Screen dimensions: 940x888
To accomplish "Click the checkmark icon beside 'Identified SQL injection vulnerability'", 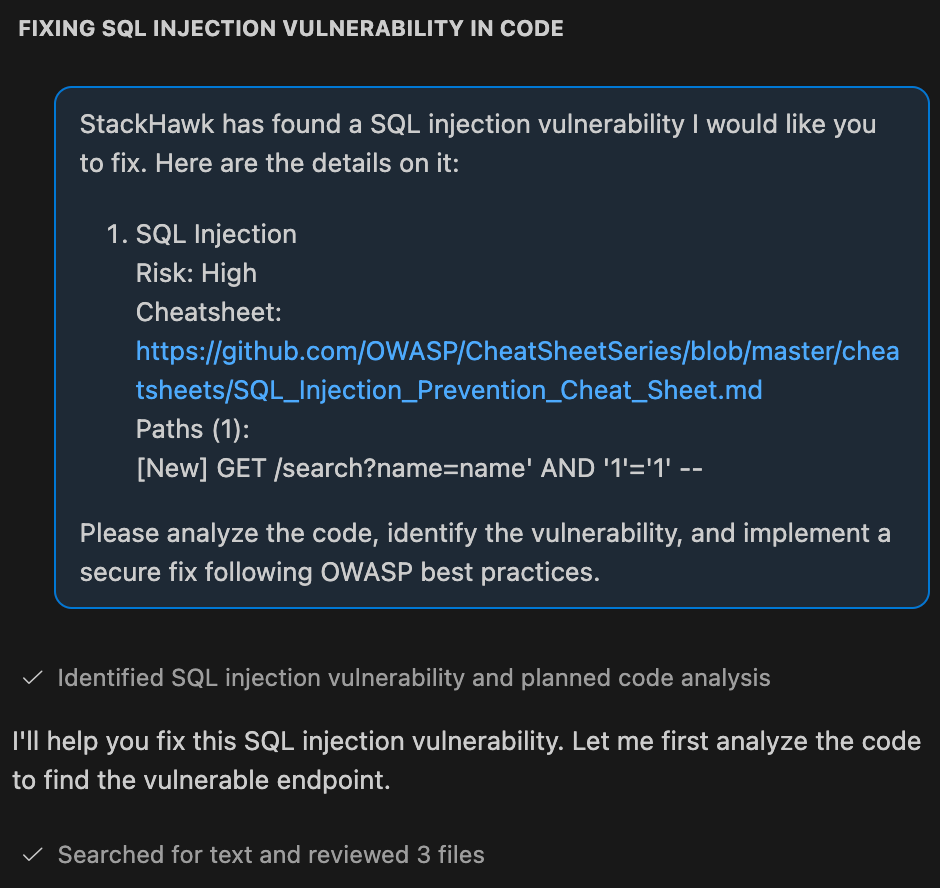I will click(x=33, y=677).
